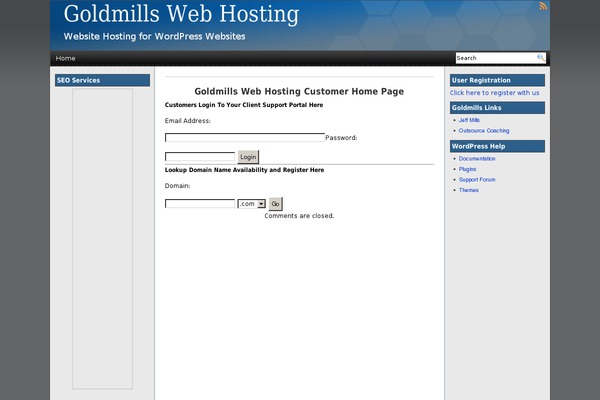Open the Outsource Coaching link
This screenshot has width=600, height=400.
pos(484,131)
